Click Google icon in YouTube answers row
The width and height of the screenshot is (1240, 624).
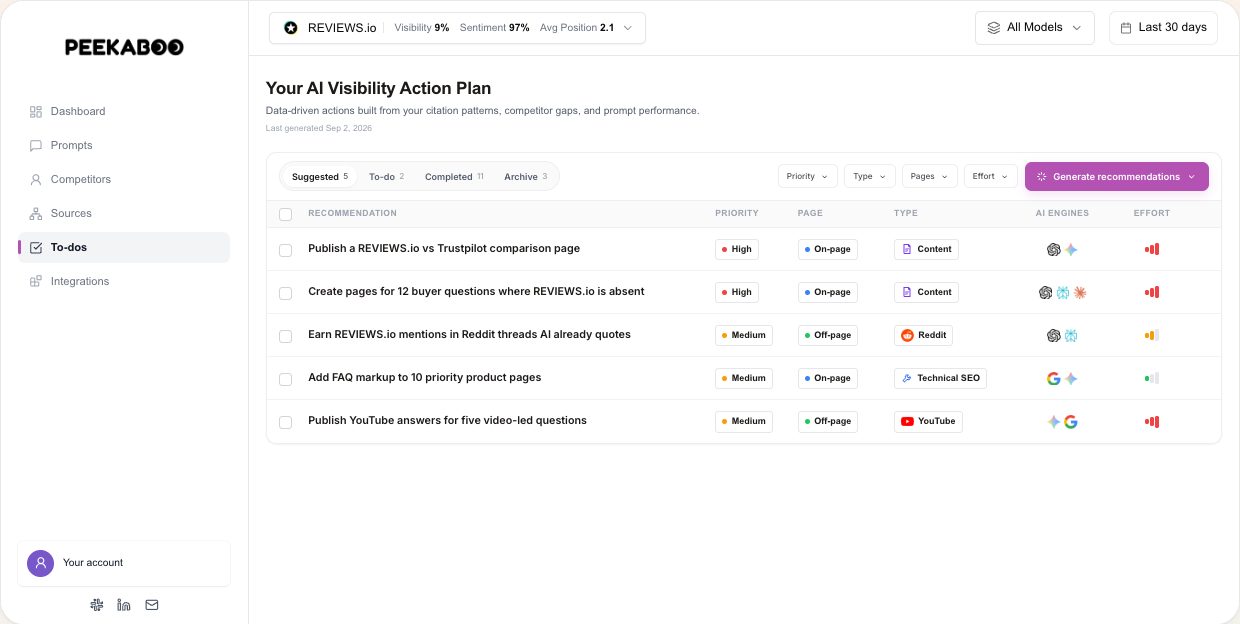(1070, 422)
